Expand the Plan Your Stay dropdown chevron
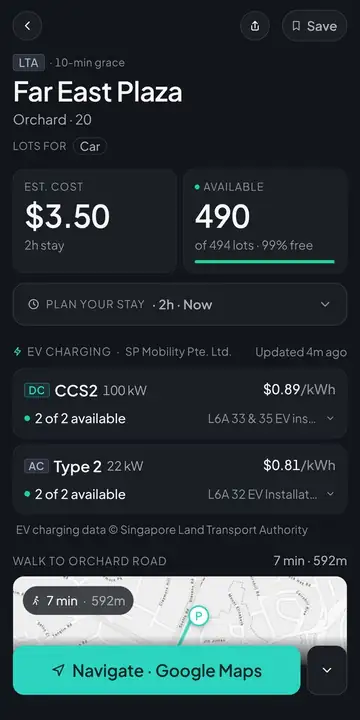This screenshot has height=720, width=360. tap(325, 304)
